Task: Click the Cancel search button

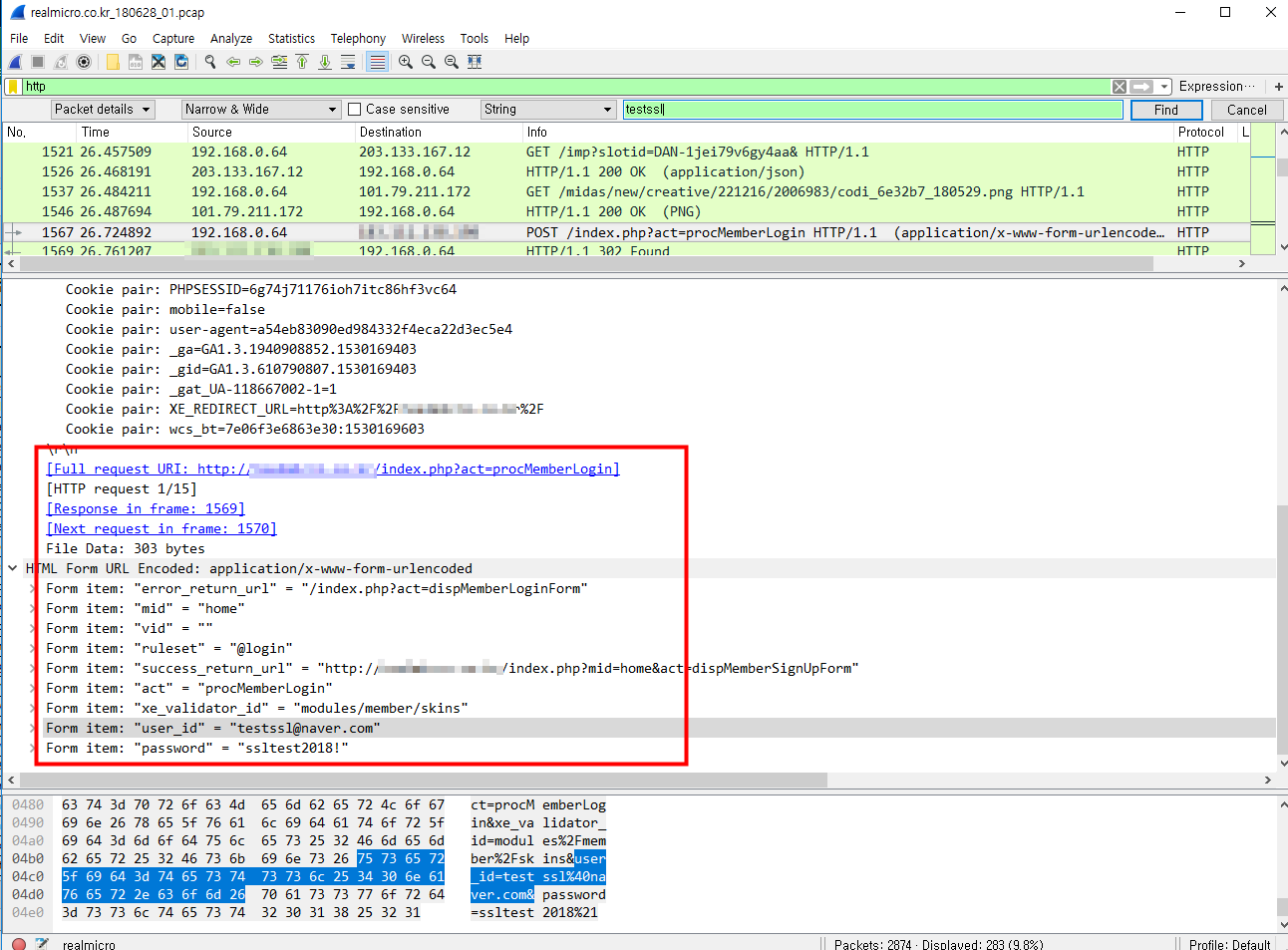Action: pos(1247,110)
